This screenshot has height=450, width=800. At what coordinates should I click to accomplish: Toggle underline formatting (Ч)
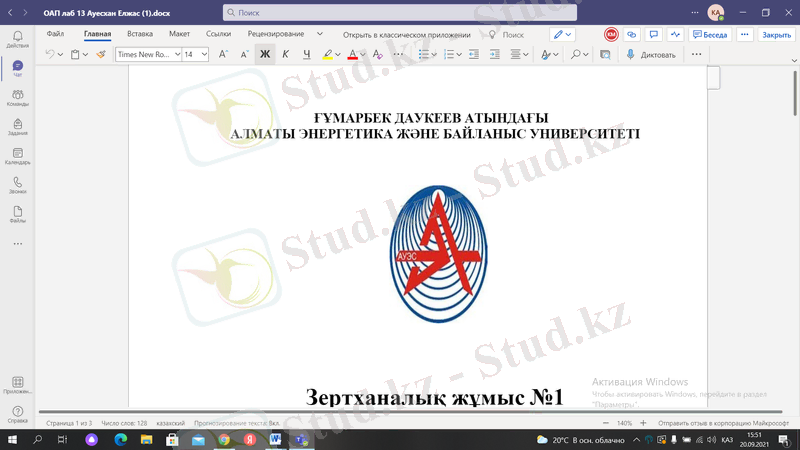[306, 55]
